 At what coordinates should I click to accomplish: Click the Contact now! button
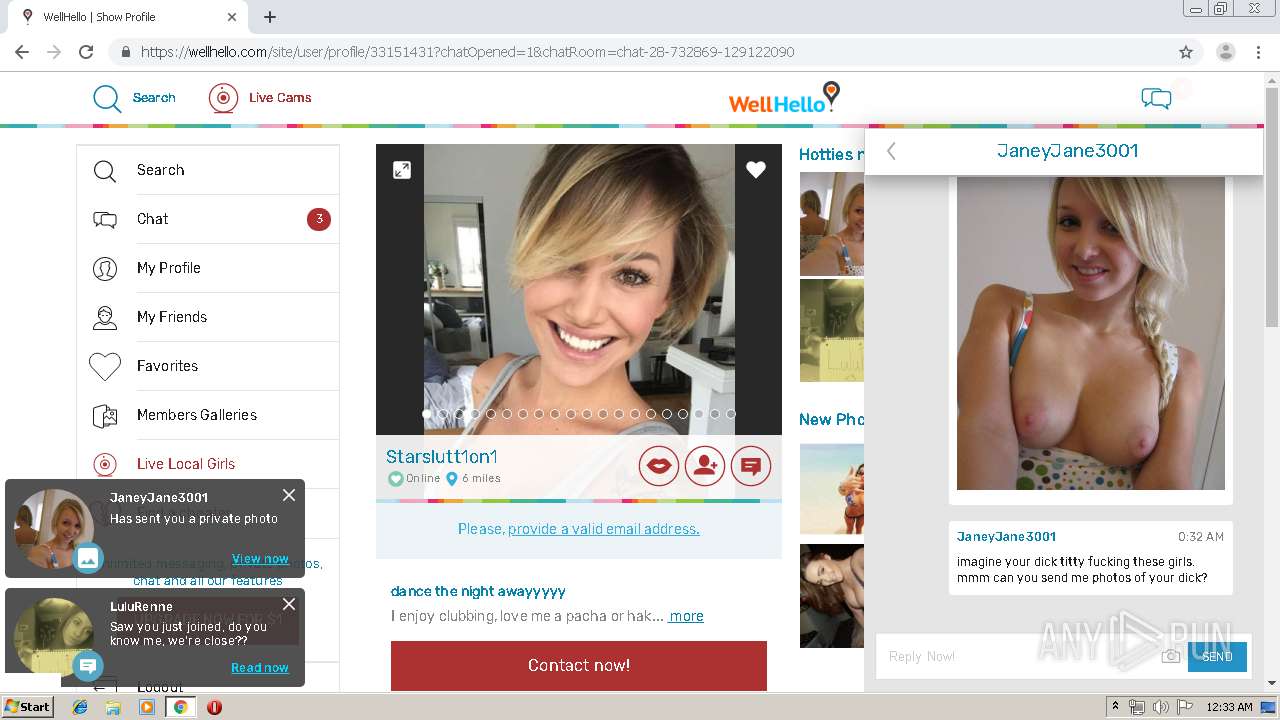click(x=579, y=665)
